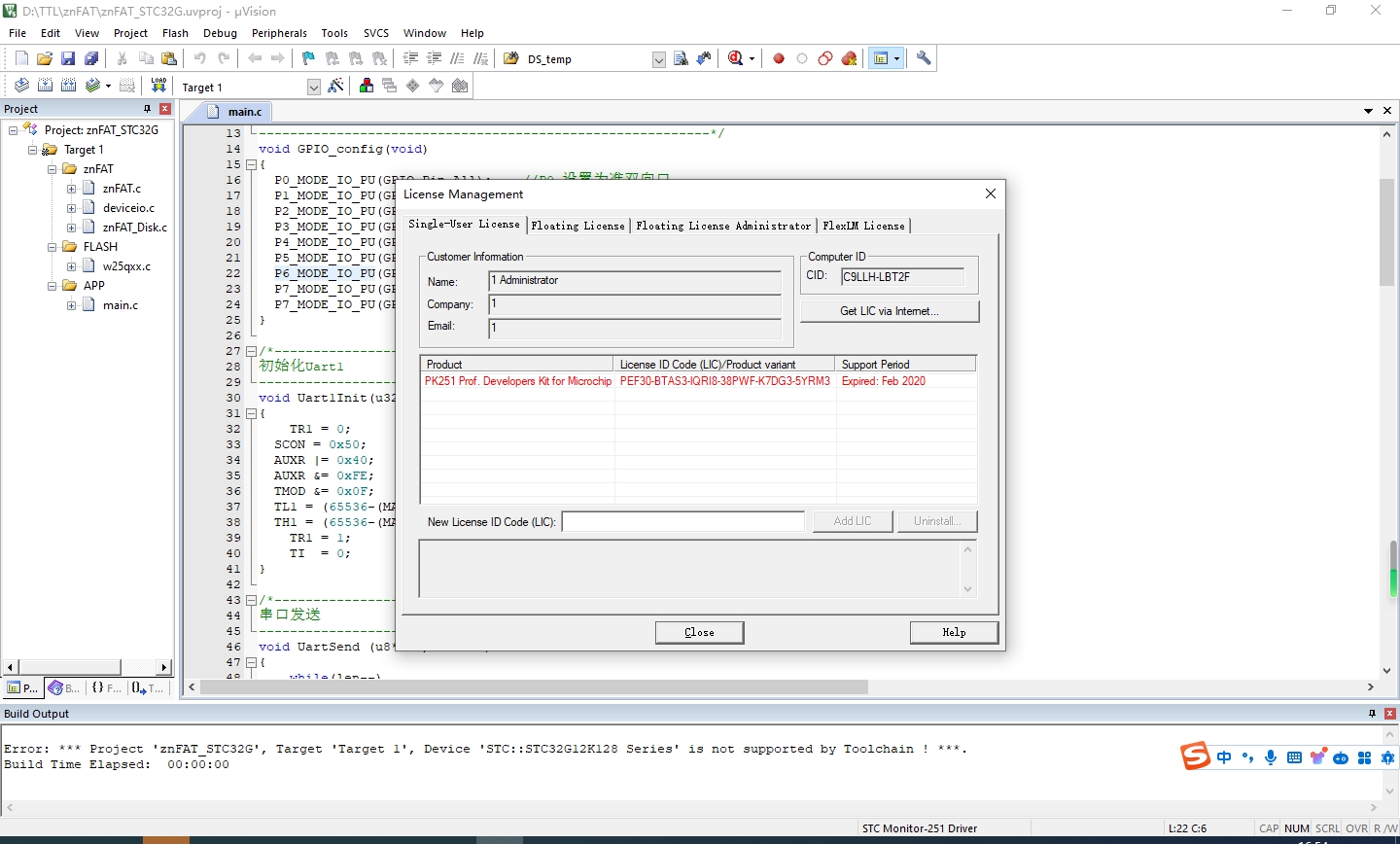1400x844 pixels.
Task: Click the editor horizontal scrollbar thumb
Action: (x=534, y=686)
